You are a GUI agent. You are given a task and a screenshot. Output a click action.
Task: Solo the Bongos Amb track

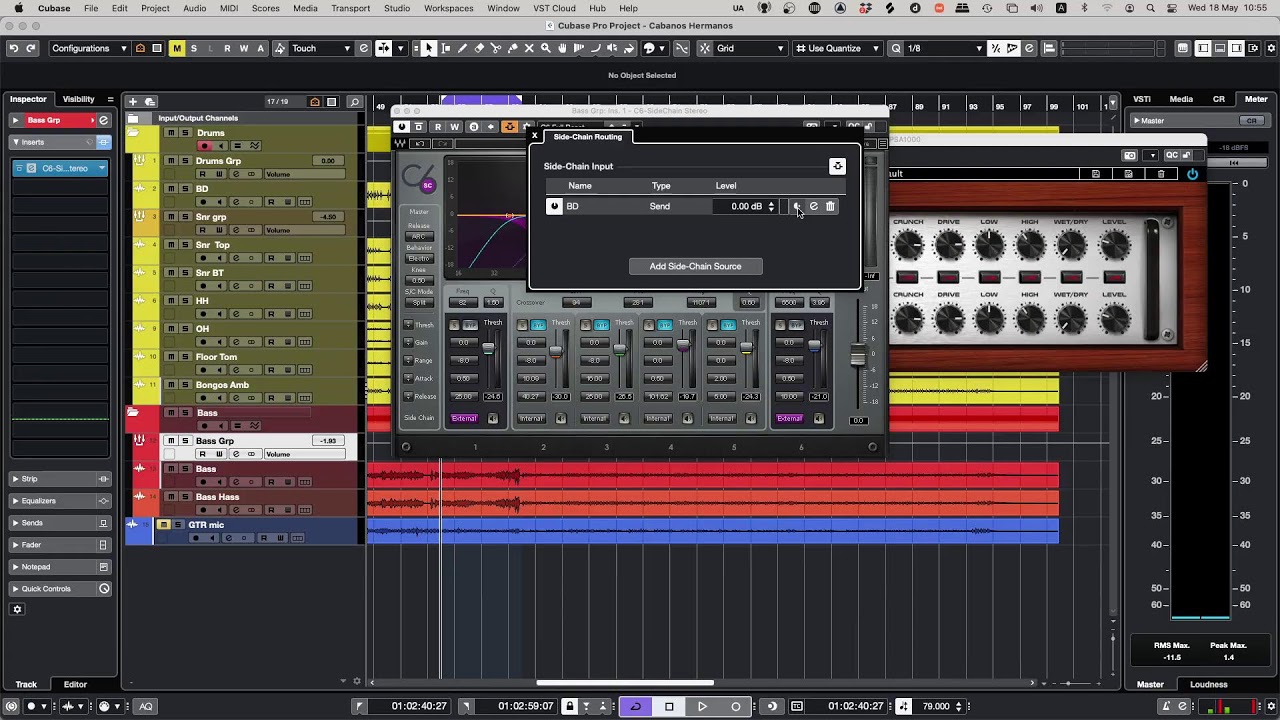click(x=184, y=385)
